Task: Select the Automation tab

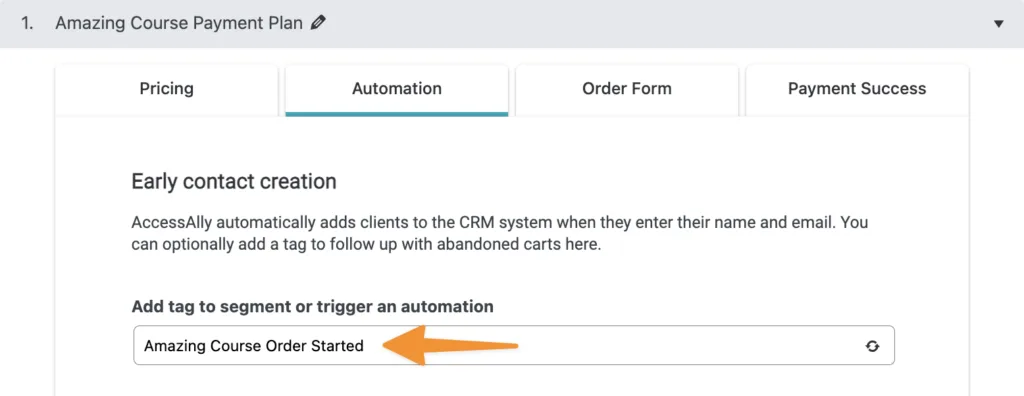Action: 396,89
